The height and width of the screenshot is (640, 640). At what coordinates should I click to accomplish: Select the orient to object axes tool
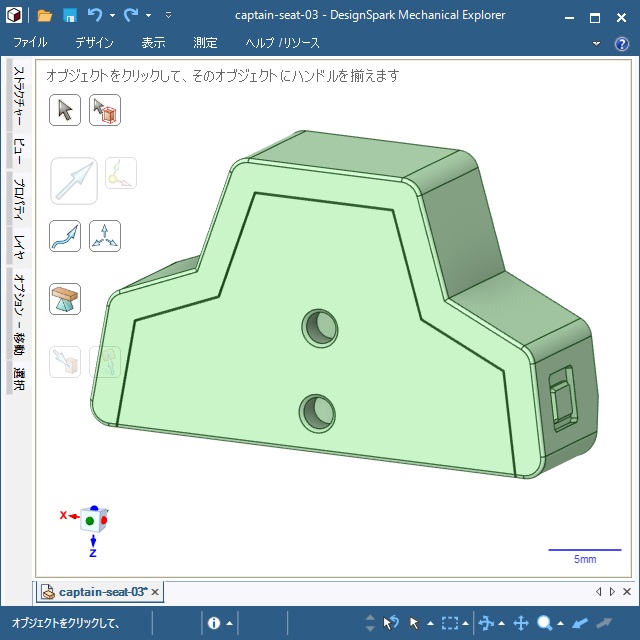[x=105, y=236]
